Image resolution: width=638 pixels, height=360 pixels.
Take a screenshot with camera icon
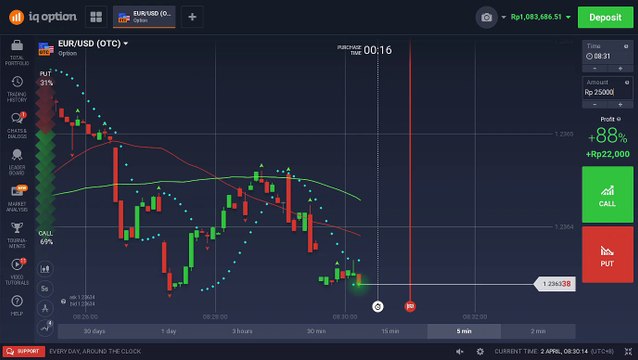tap(486, 17)
